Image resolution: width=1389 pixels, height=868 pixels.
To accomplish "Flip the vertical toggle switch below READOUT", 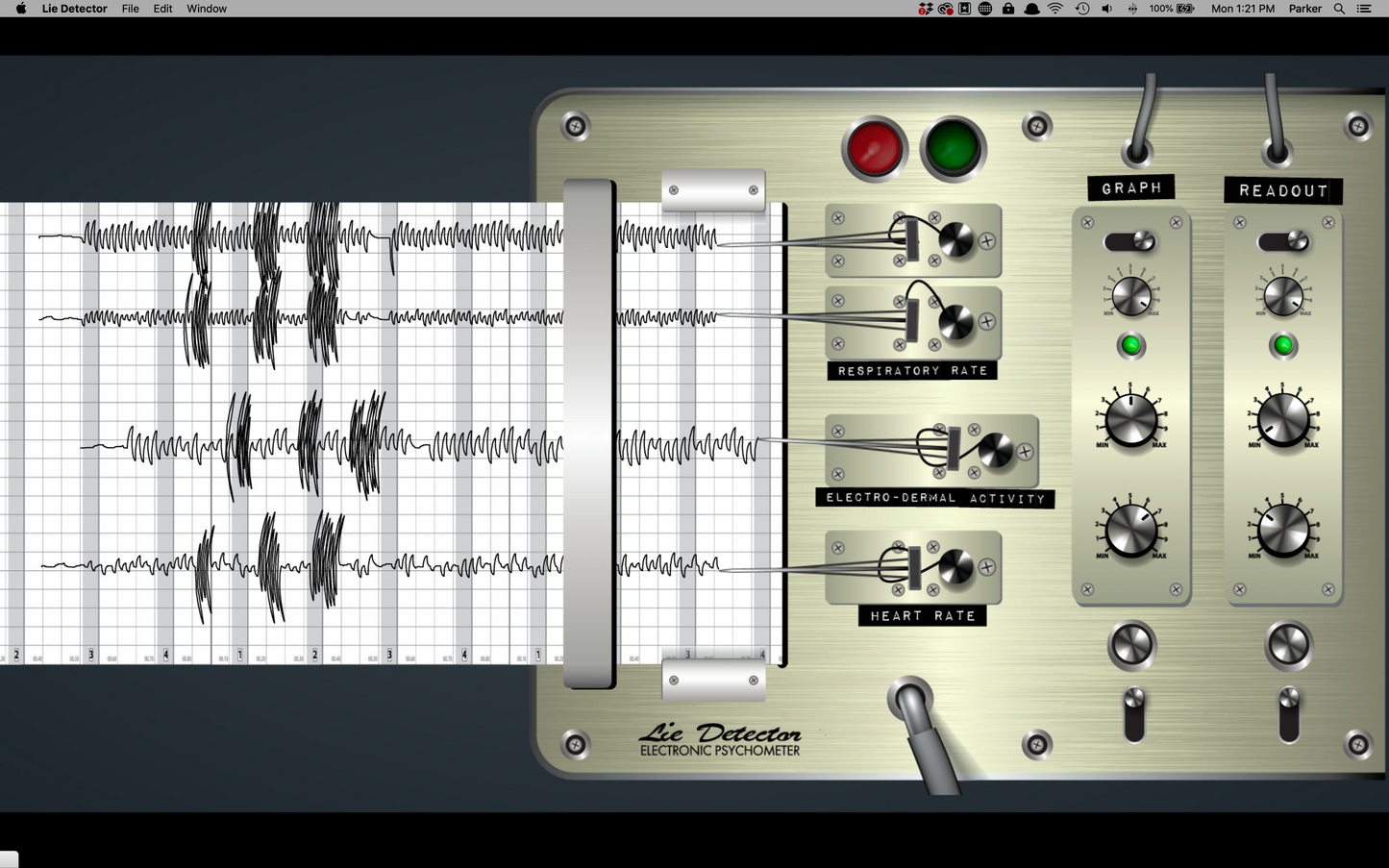I will coord(1287,716).
